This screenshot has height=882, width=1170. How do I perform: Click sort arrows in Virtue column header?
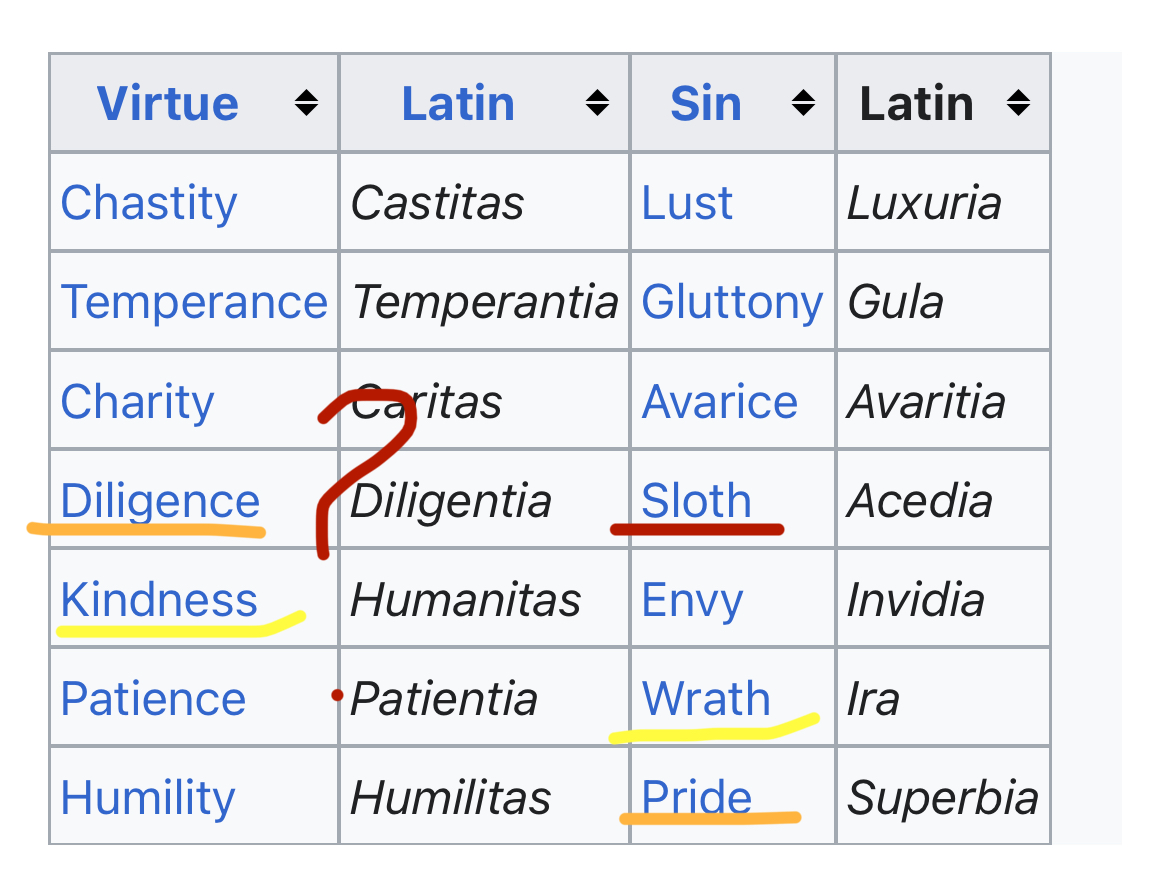click(x=306, y=103)
